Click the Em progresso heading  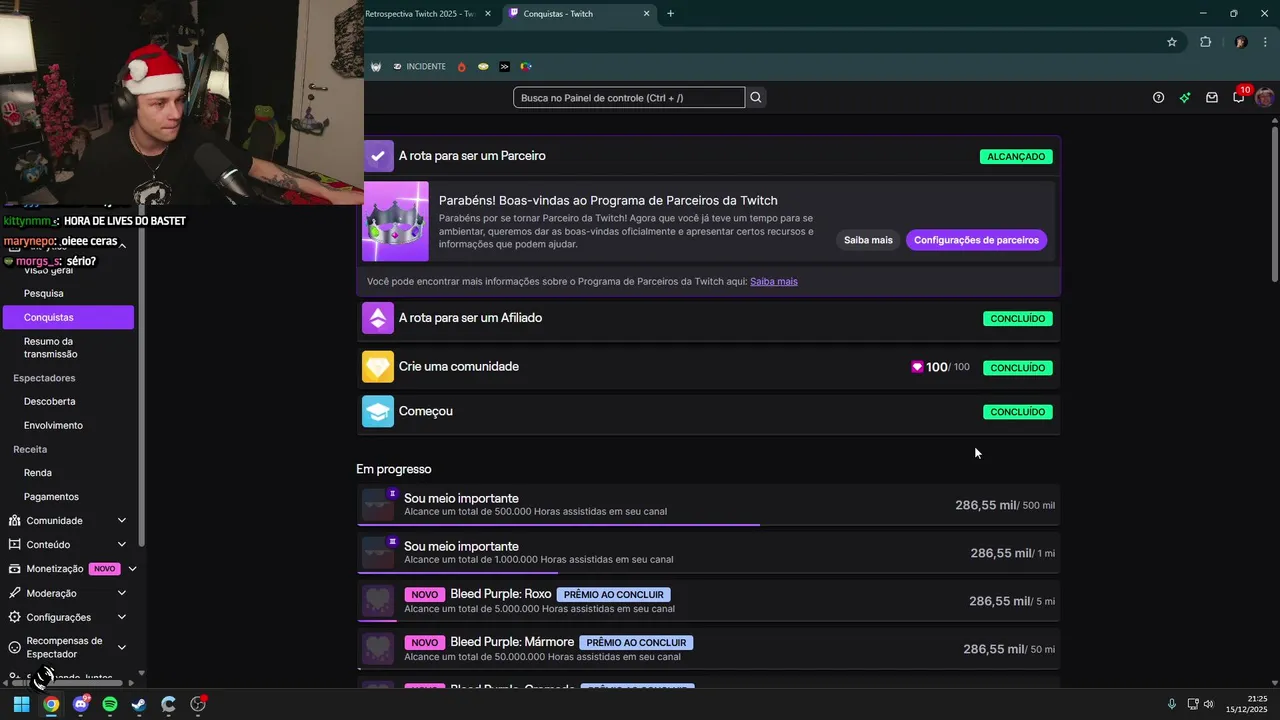(x=394, y=469)
